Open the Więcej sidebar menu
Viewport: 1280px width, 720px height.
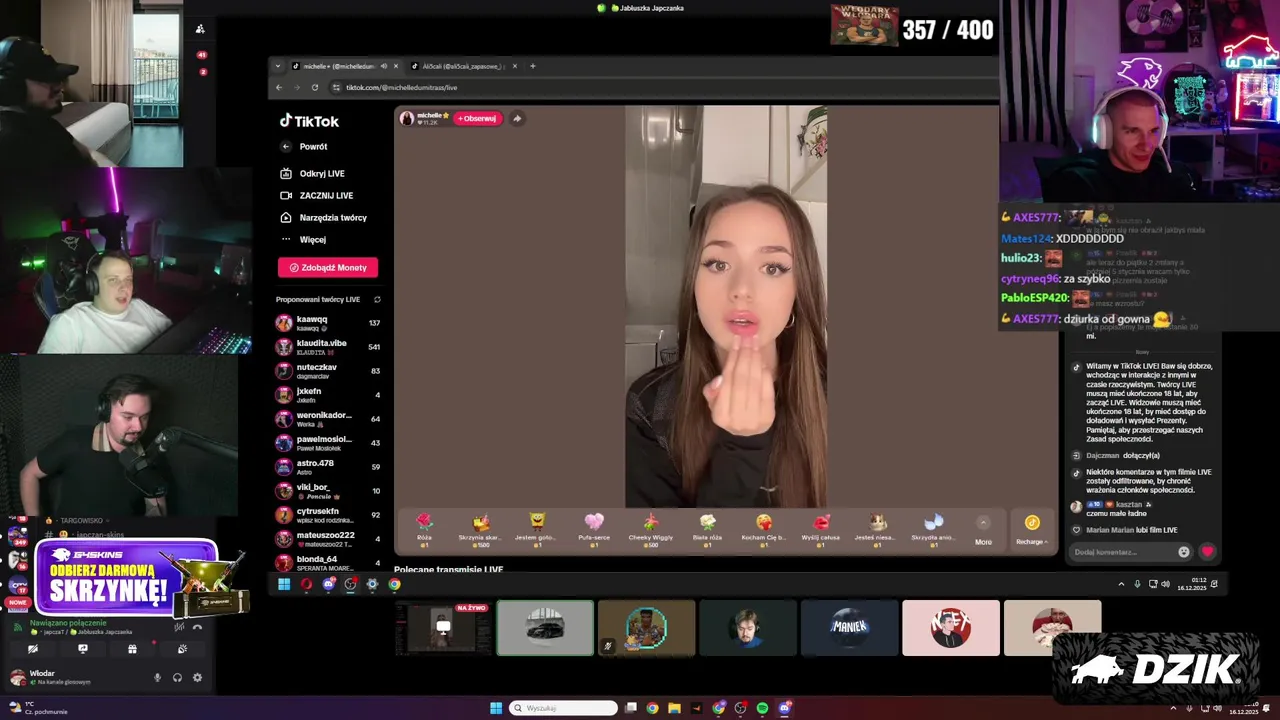coord(303,239)
